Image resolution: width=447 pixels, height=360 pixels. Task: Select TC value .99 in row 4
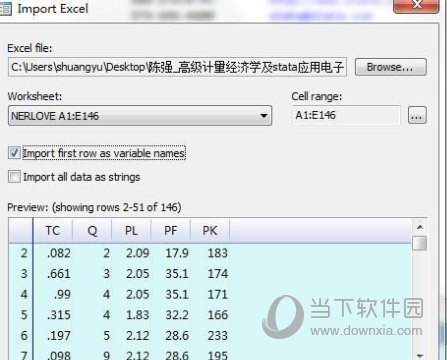63,294
